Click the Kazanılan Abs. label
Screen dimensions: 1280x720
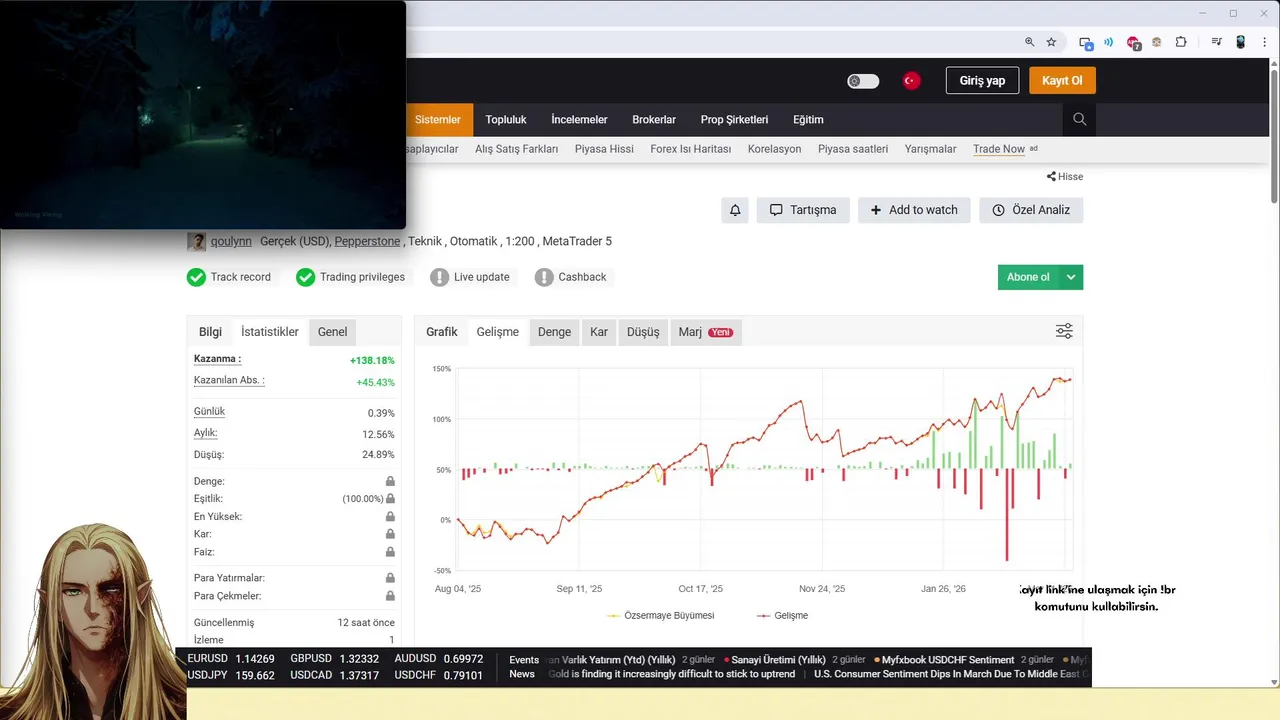coord(229,381)
